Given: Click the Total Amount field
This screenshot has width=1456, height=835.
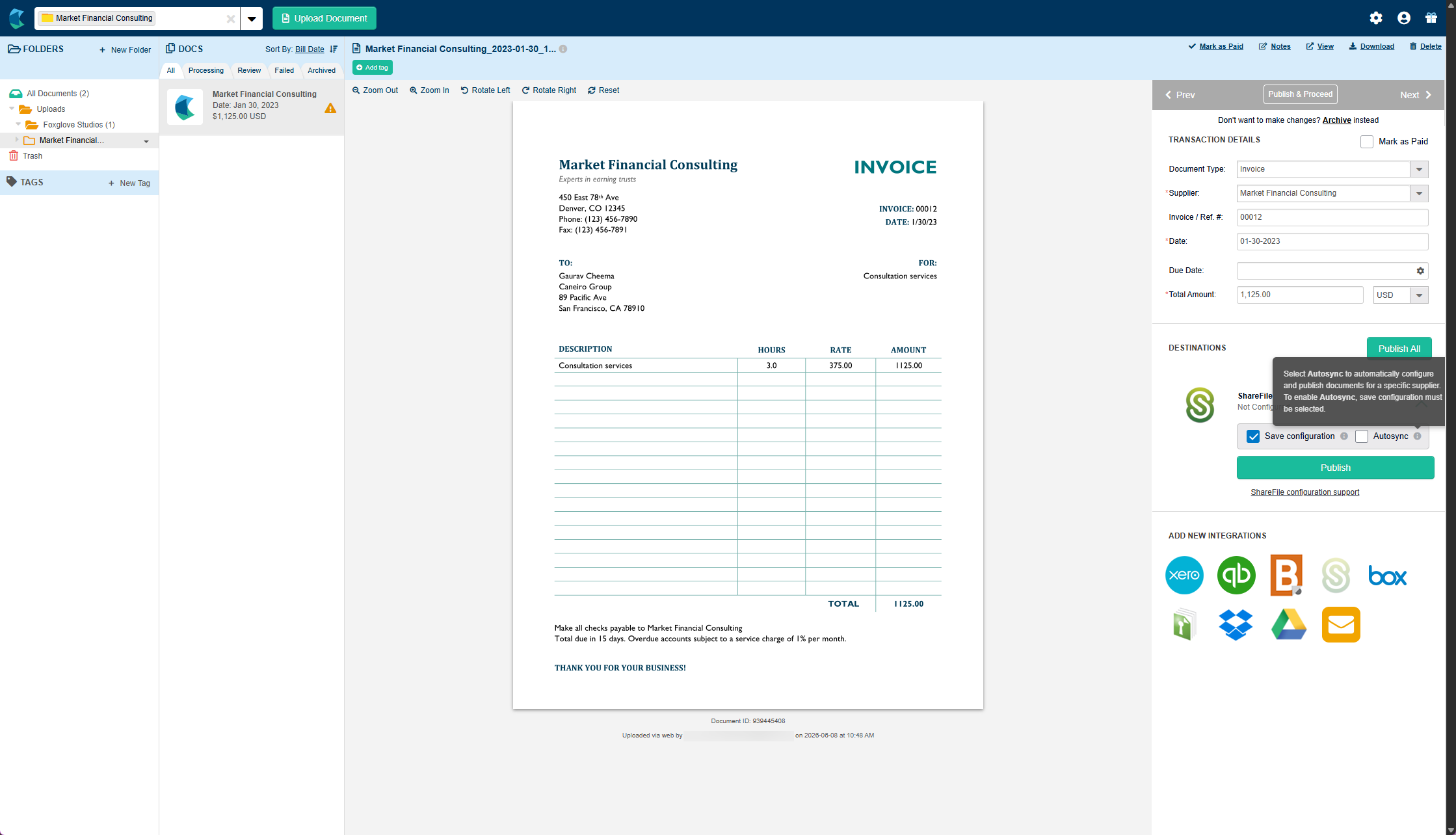Looking at the screenshot, I should [x=1300, y=295].
